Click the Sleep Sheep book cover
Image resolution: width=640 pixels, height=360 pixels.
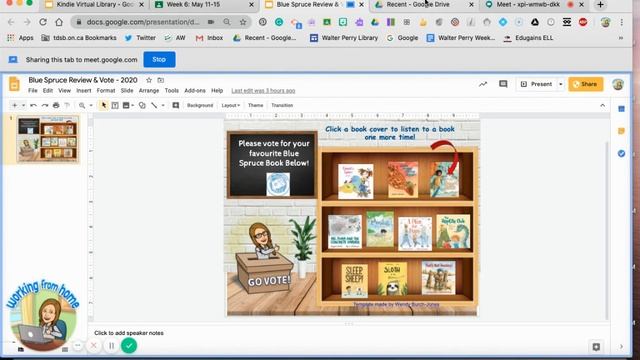pos(354,280)
